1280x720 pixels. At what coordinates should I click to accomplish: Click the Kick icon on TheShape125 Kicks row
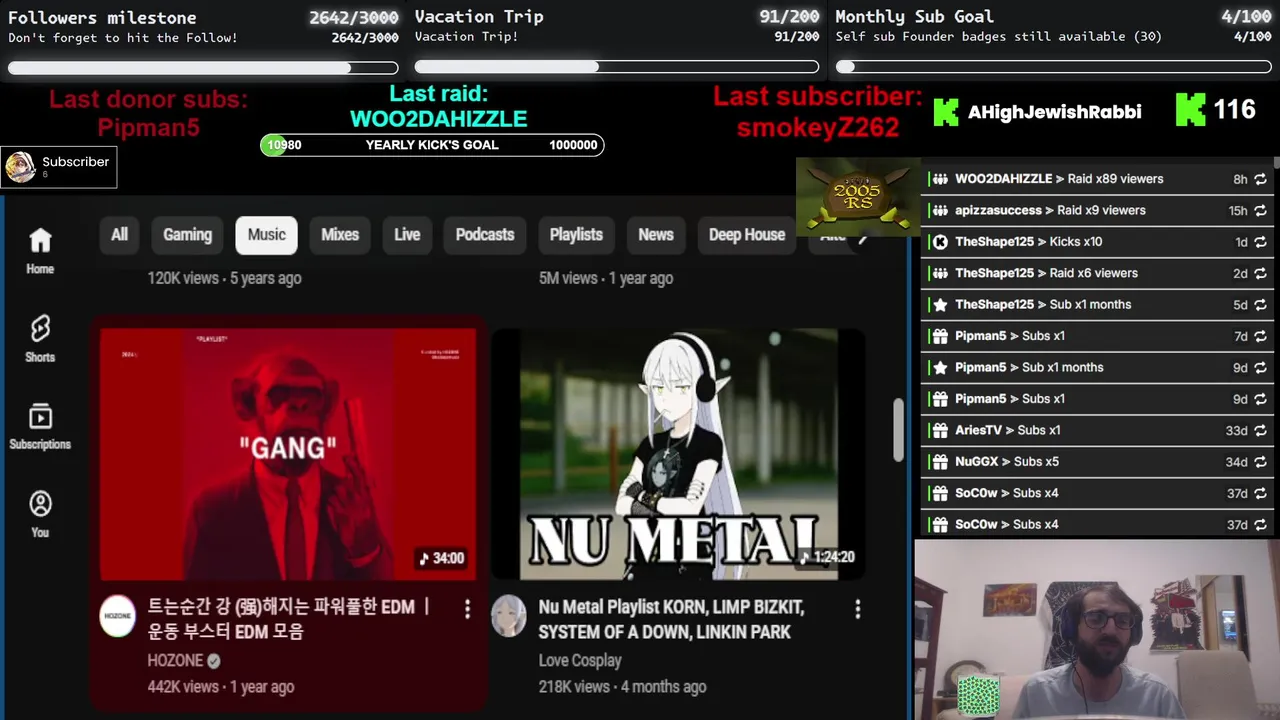(x=939, y=242)
